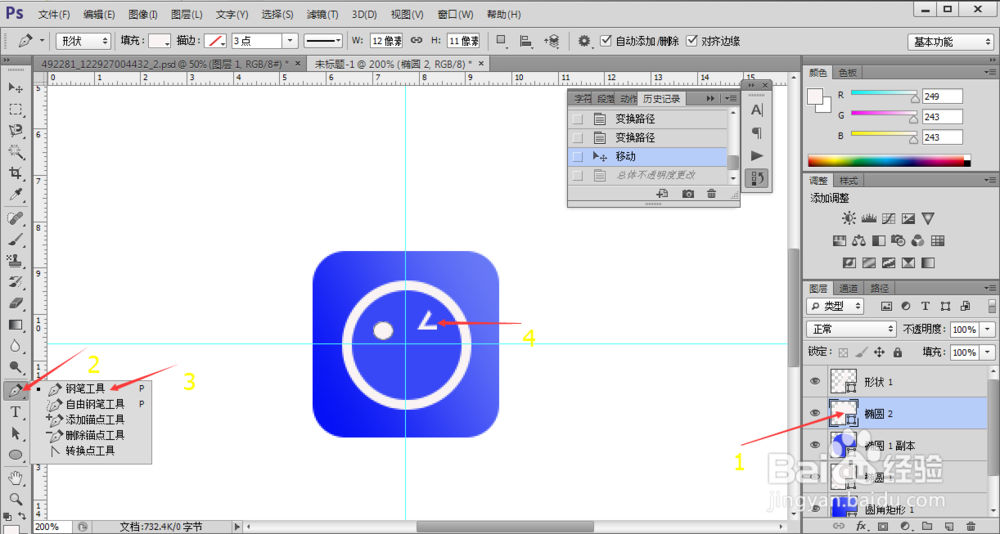Click the stroke color swatch
Image resolution: width=1000 pixels, height=534 pixels.
(217, 41)
